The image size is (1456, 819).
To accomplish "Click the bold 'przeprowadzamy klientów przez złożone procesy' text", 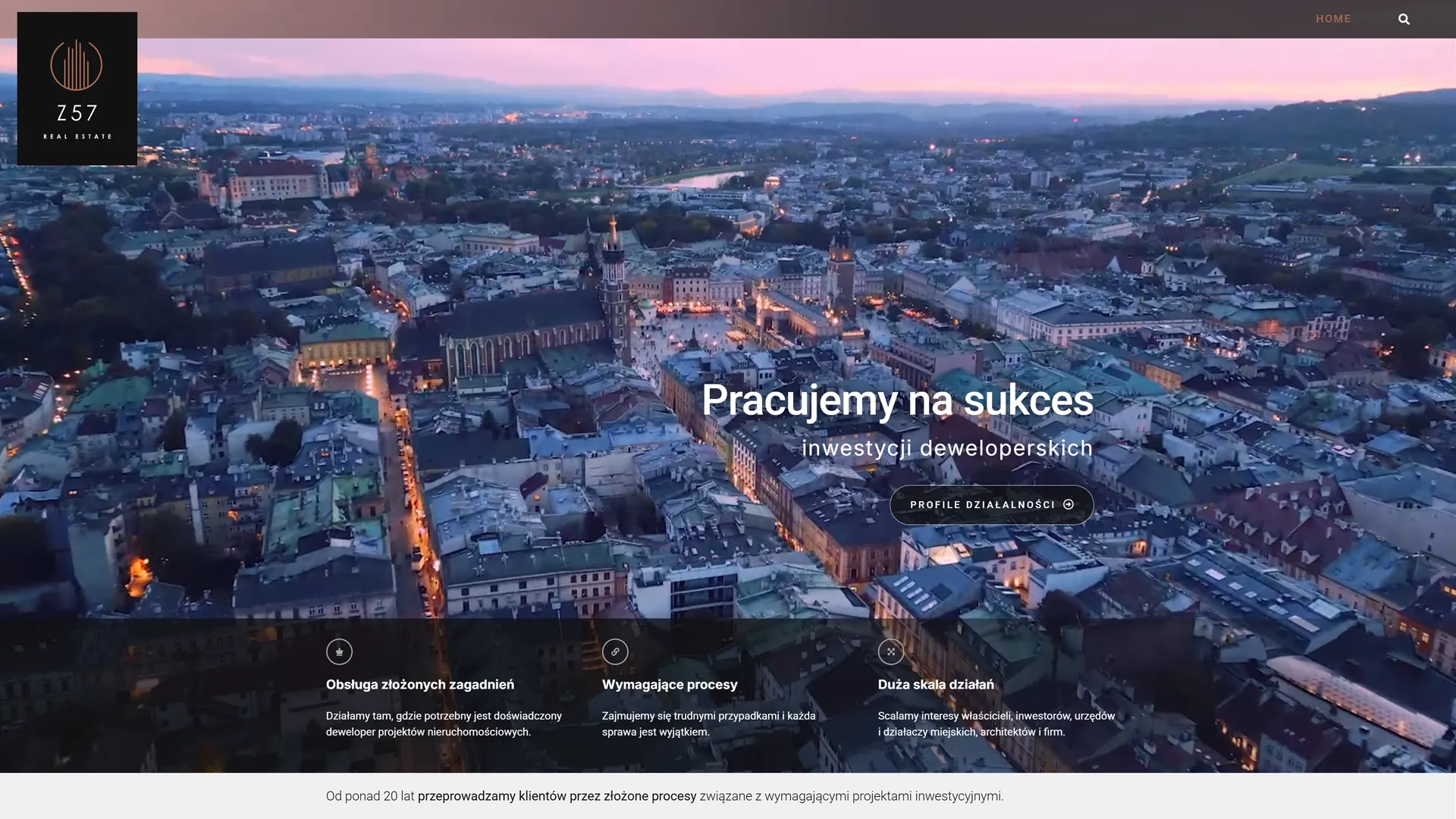I will tap(557, 796).
